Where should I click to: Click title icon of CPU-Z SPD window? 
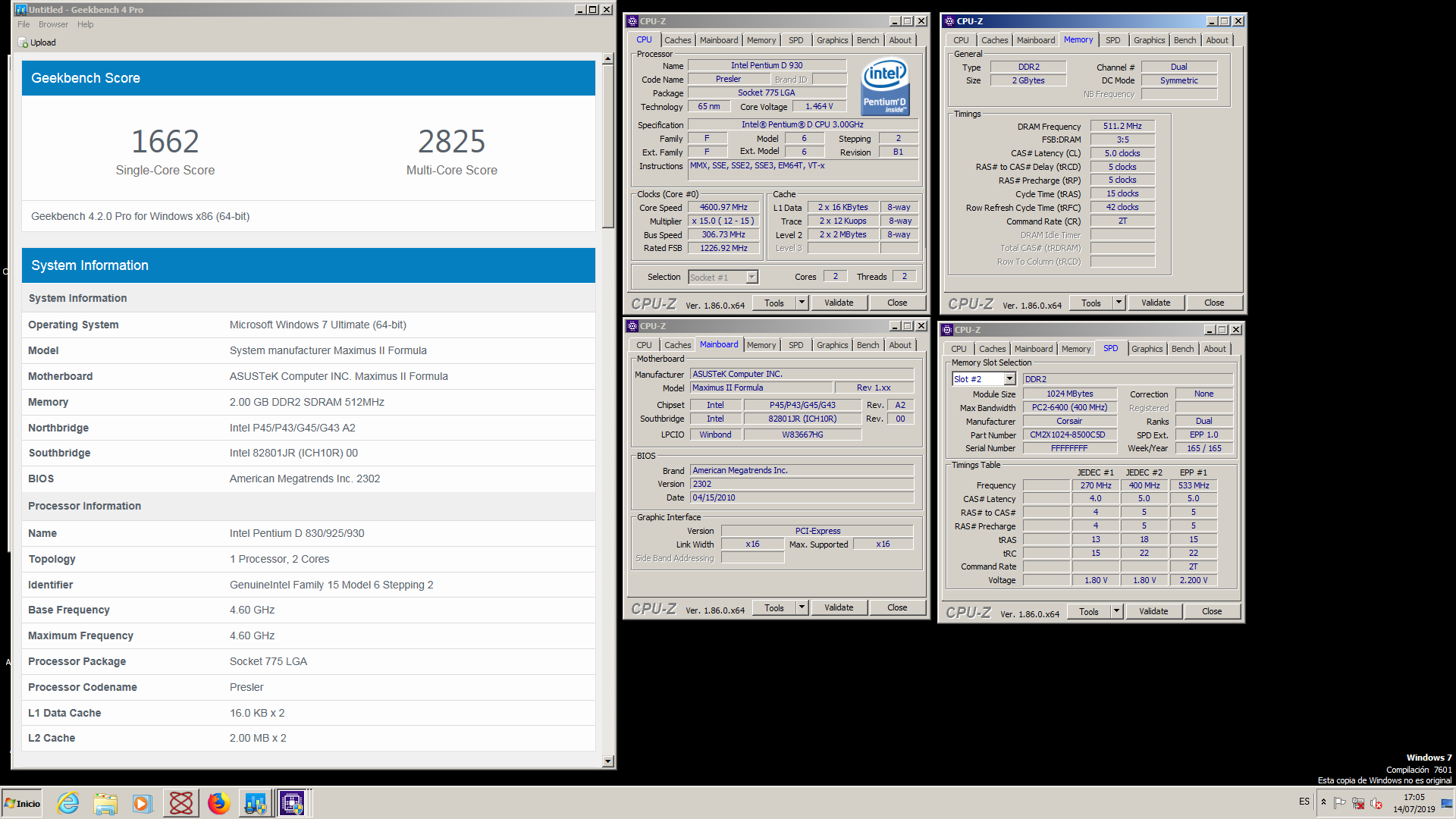coord(947,330)
